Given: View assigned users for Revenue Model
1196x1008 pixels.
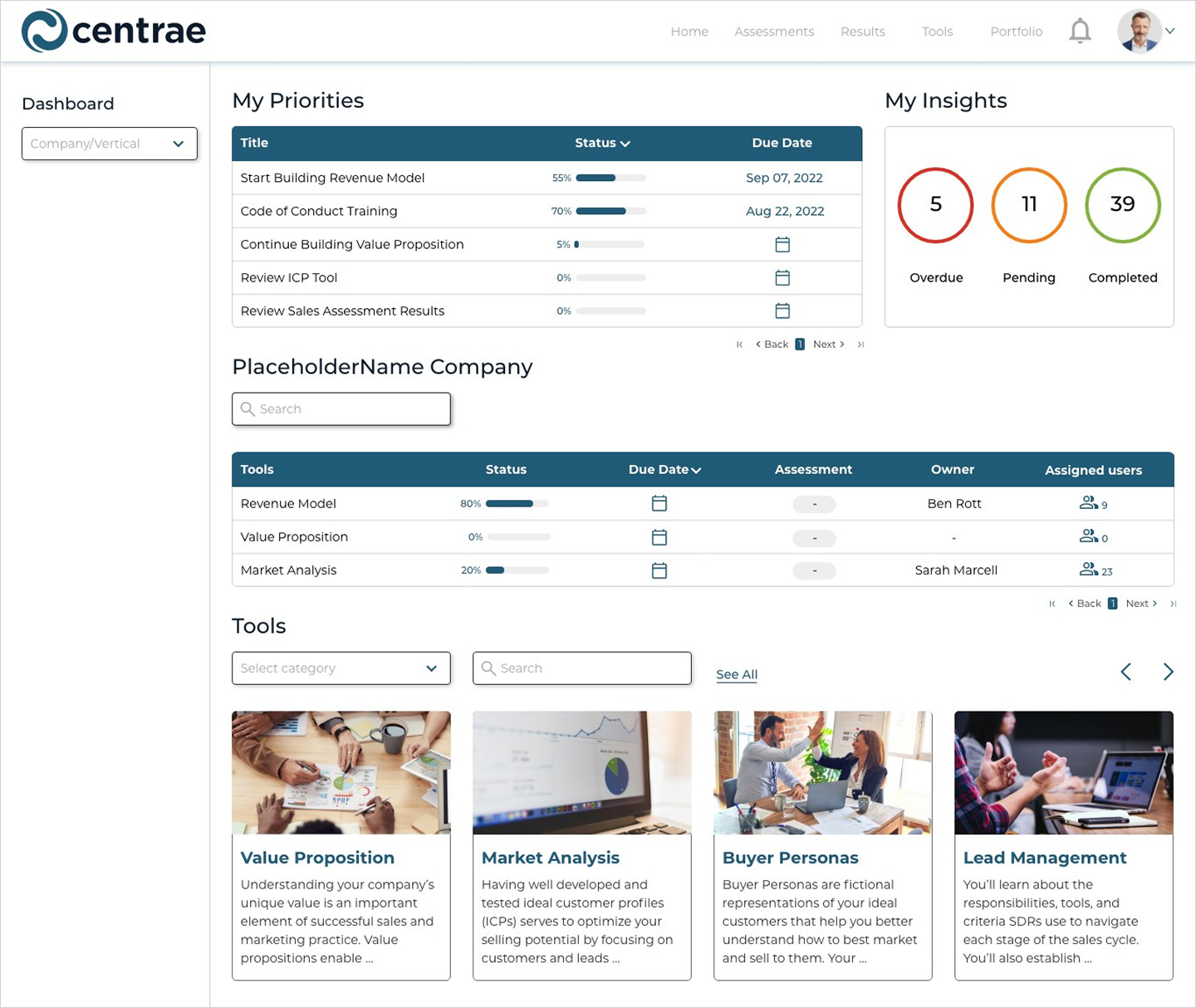Looking at the screenshot, I should [1093, 503].
